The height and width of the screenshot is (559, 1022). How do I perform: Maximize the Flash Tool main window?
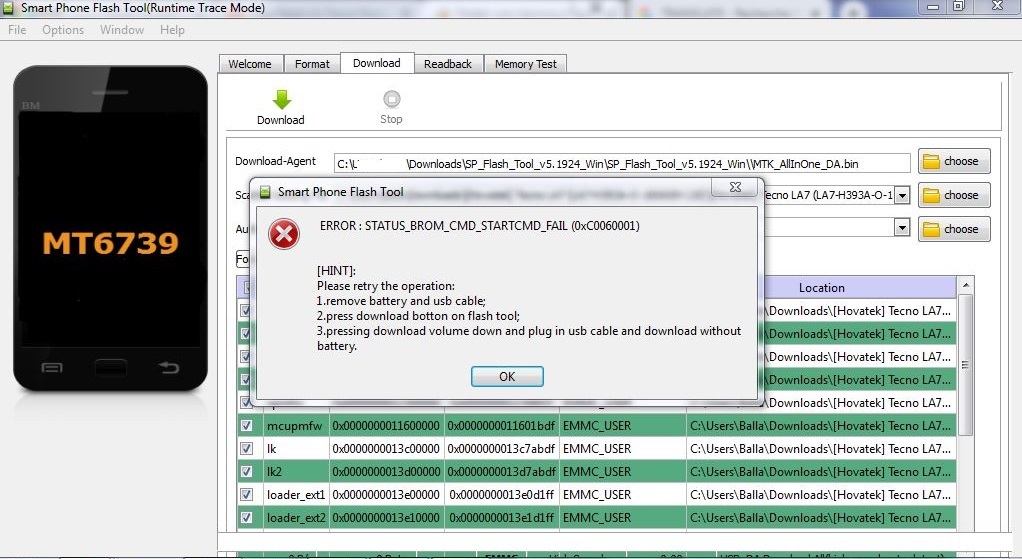959,7
